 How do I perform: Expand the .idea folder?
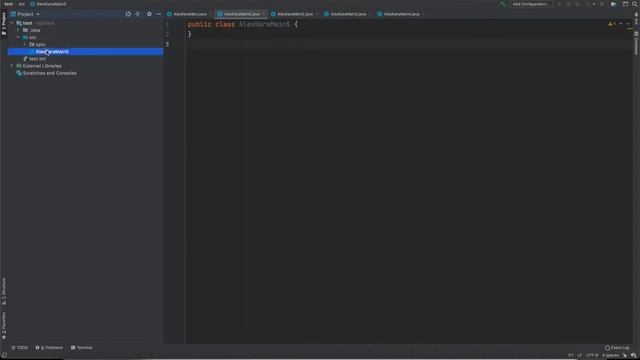coord(18,30)
